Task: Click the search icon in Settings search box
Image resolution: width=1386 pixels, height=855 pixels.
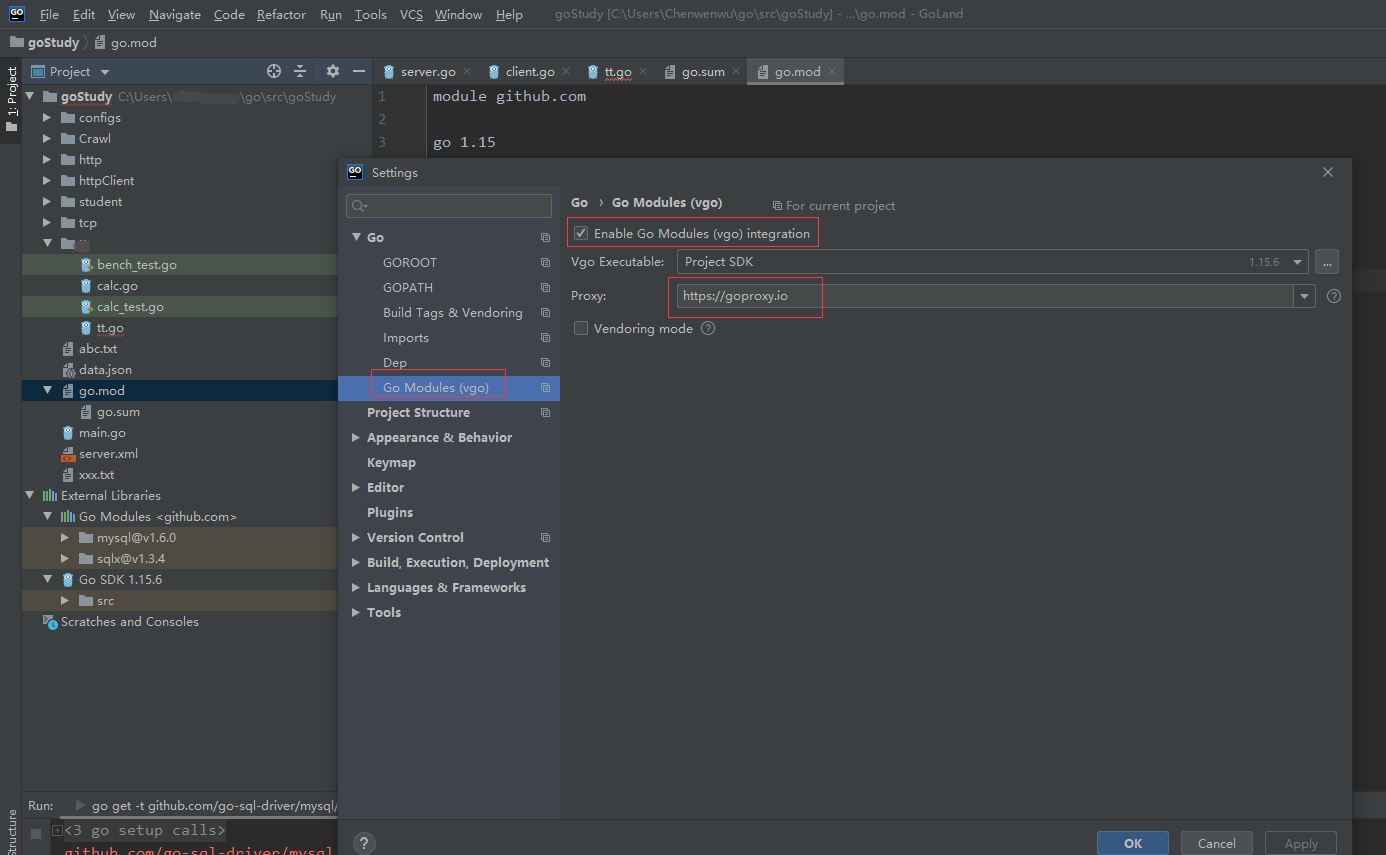Action: click(x=358, y=206)
